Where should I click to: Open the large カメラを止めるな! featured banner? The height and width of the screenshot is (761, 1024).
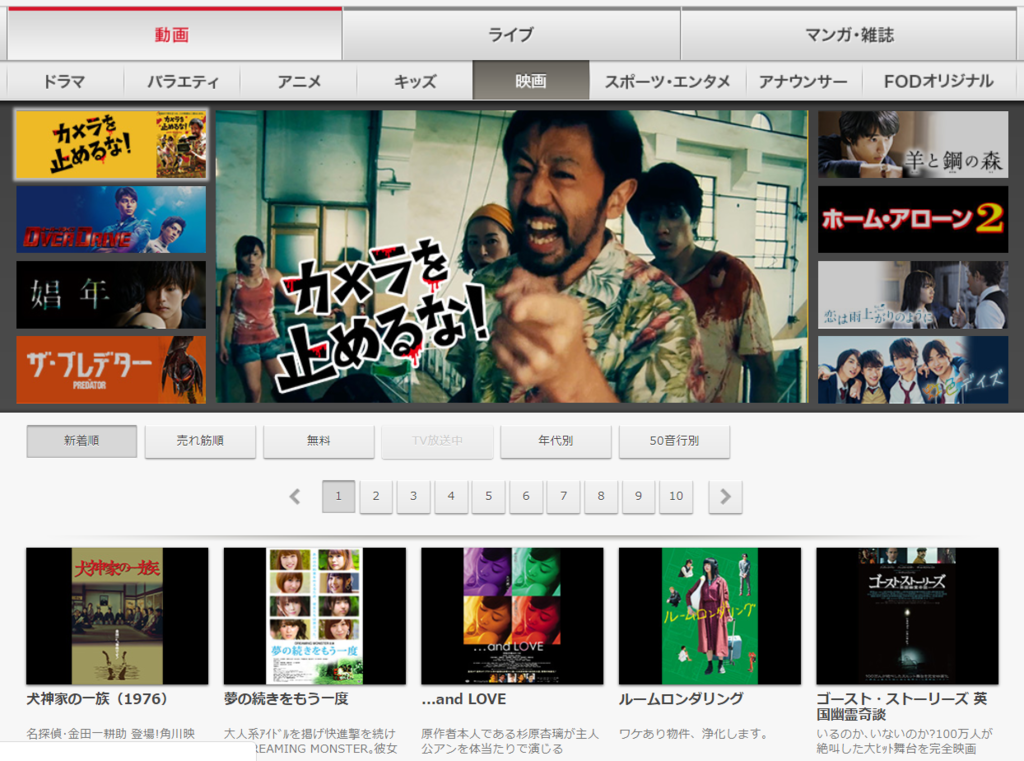coord(512,257)
